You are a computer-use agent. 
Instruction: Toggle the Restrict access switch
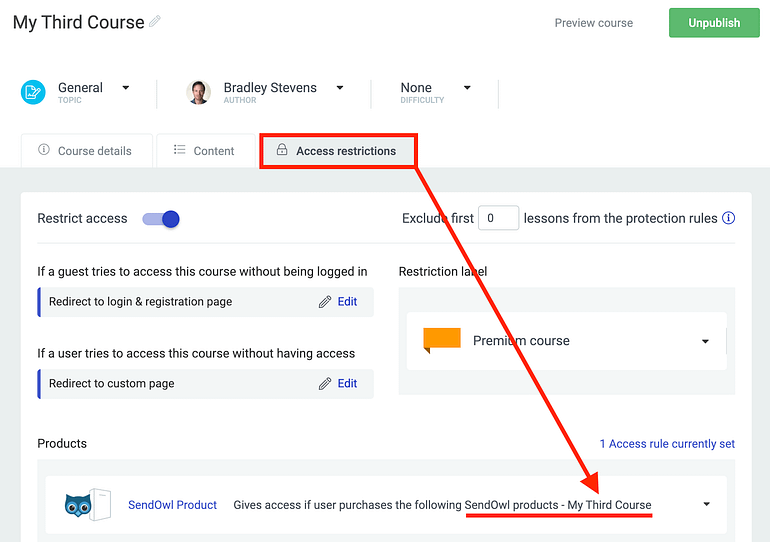tap(161, 219)
